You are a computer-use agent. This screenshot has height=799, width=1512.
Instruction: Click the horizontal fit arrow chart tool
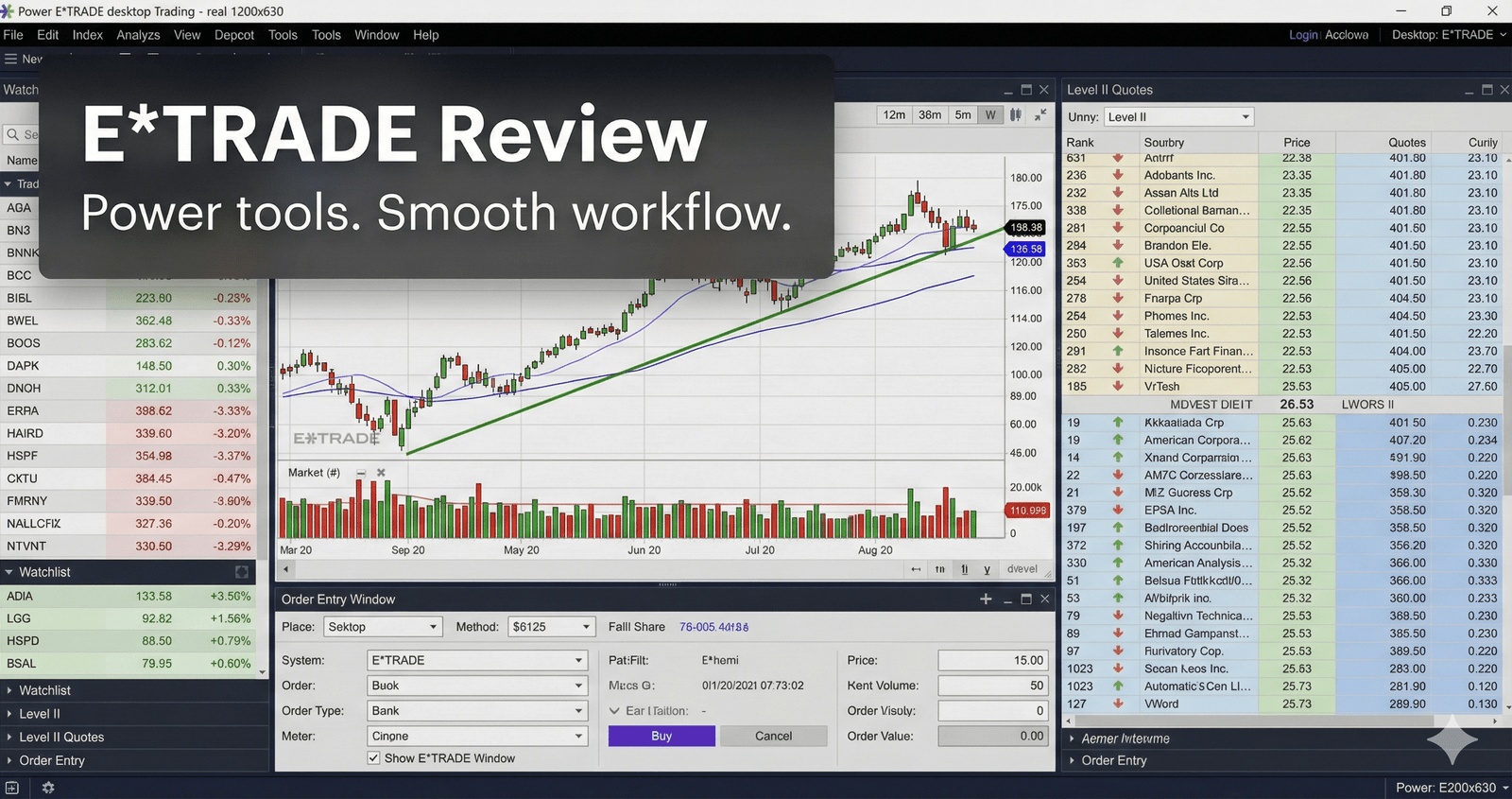click(915, 569)
